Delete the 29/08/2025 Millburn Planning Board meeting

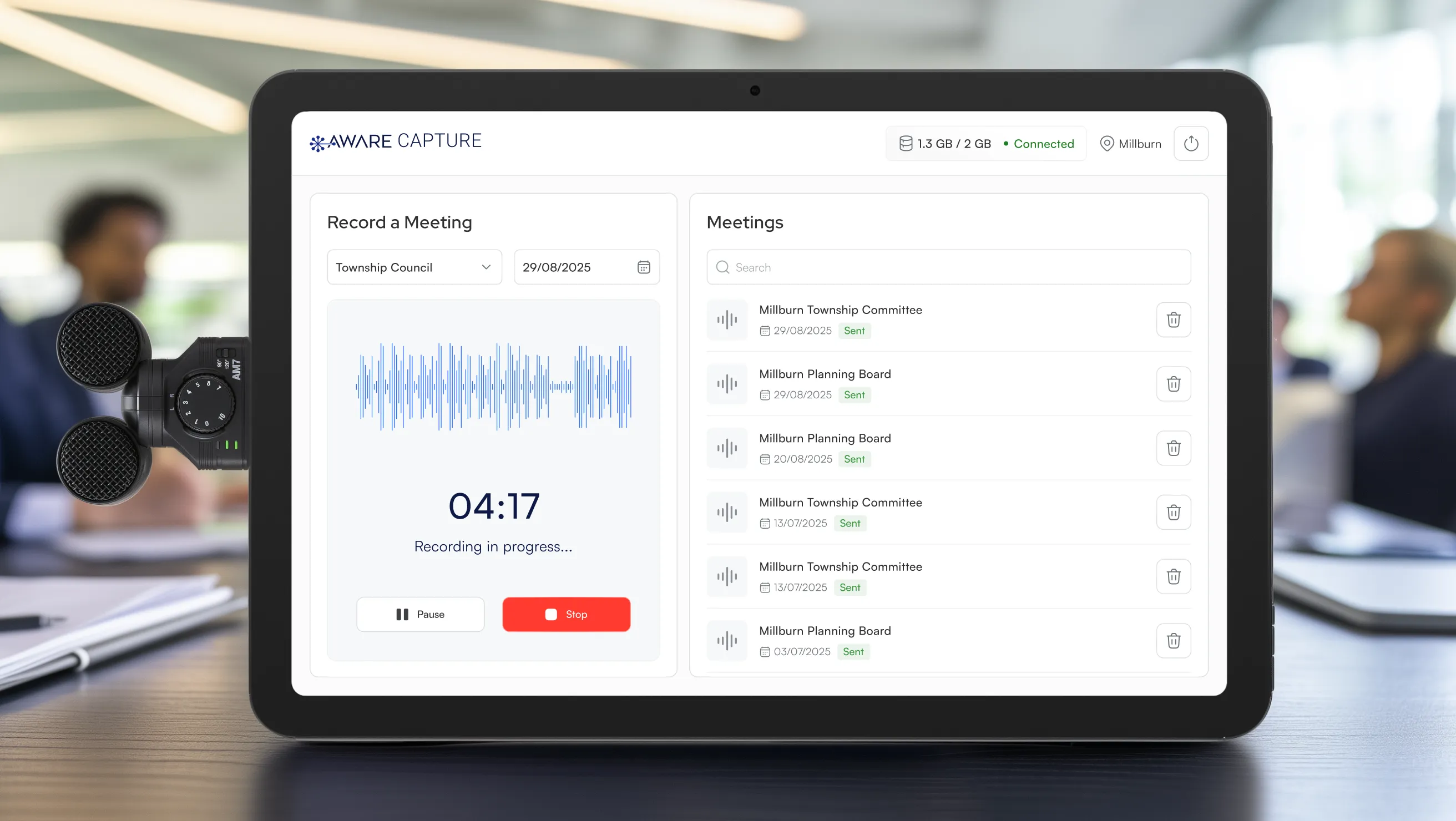tap(1173, 384)
